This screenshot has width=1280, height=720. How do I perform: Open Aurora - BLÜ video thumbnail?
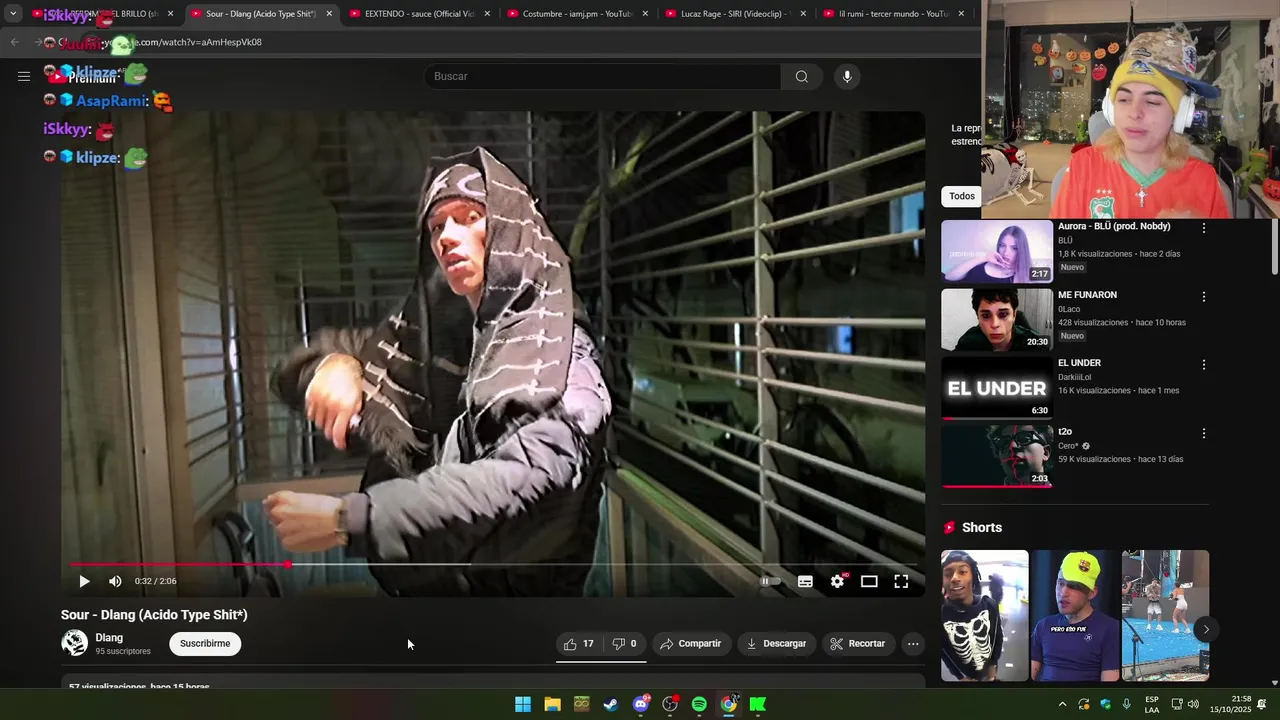point(997,251)
